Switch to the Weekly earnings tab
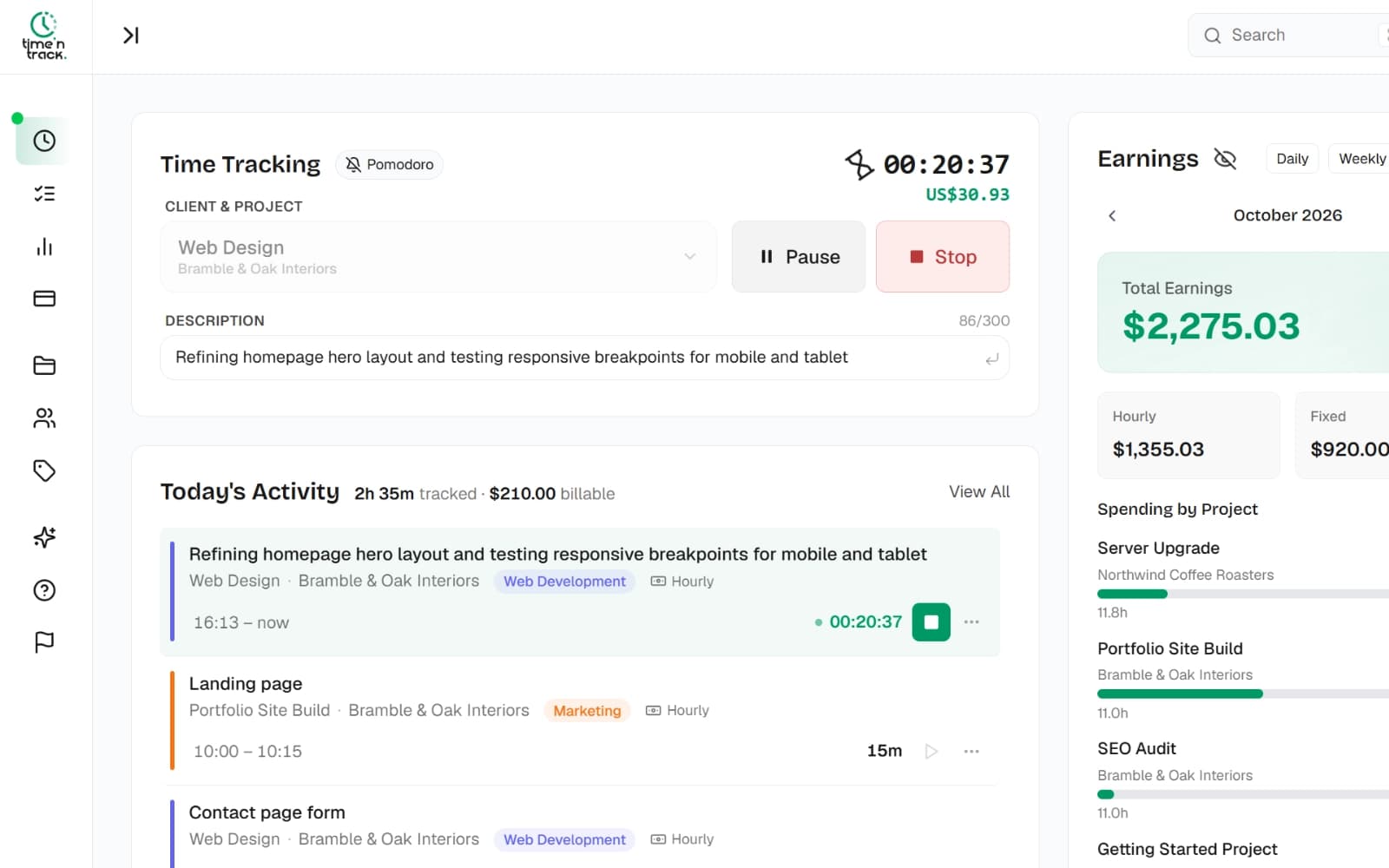 (1361, 159)
